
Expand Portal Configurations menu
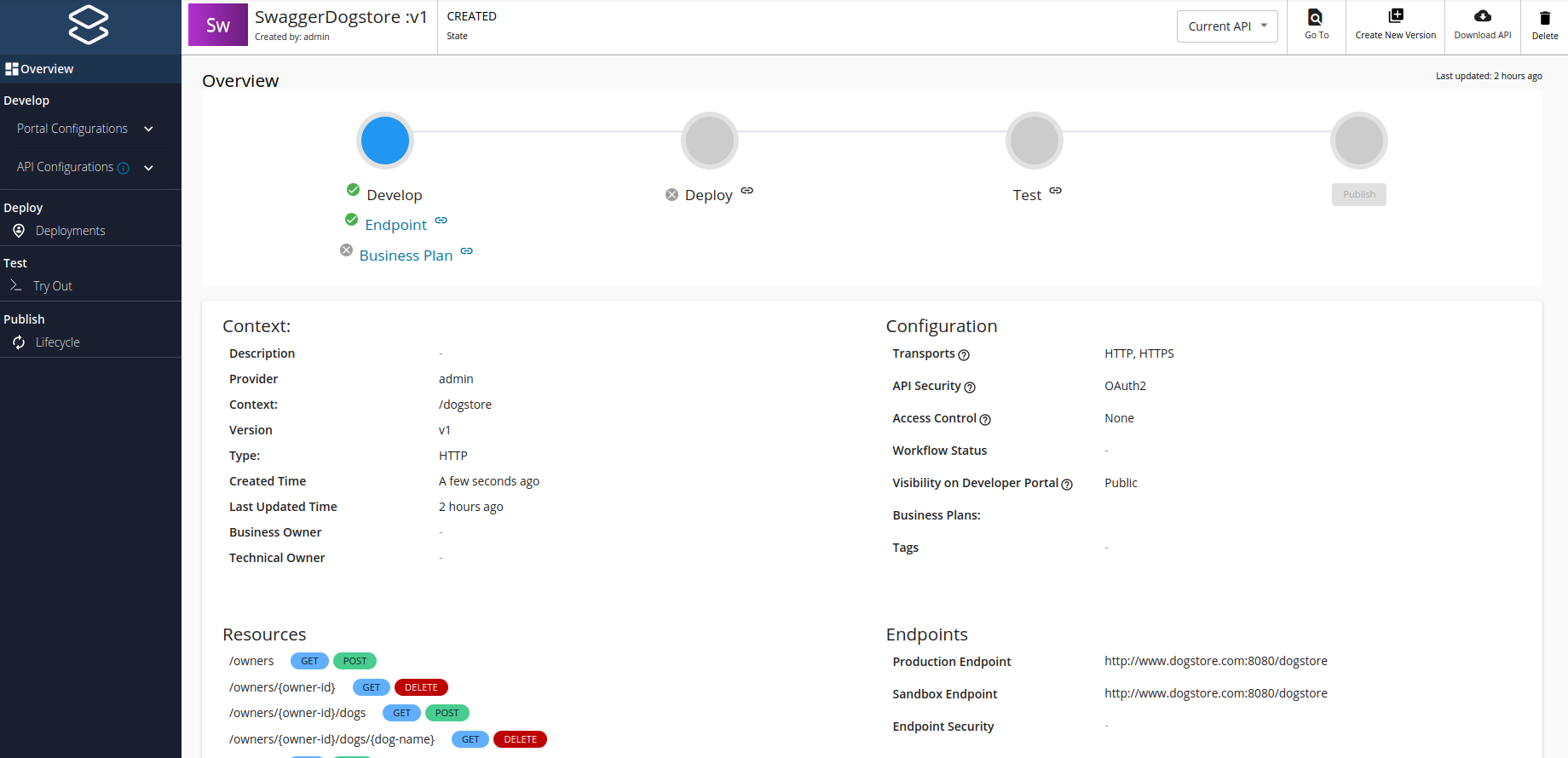point(148,129)
